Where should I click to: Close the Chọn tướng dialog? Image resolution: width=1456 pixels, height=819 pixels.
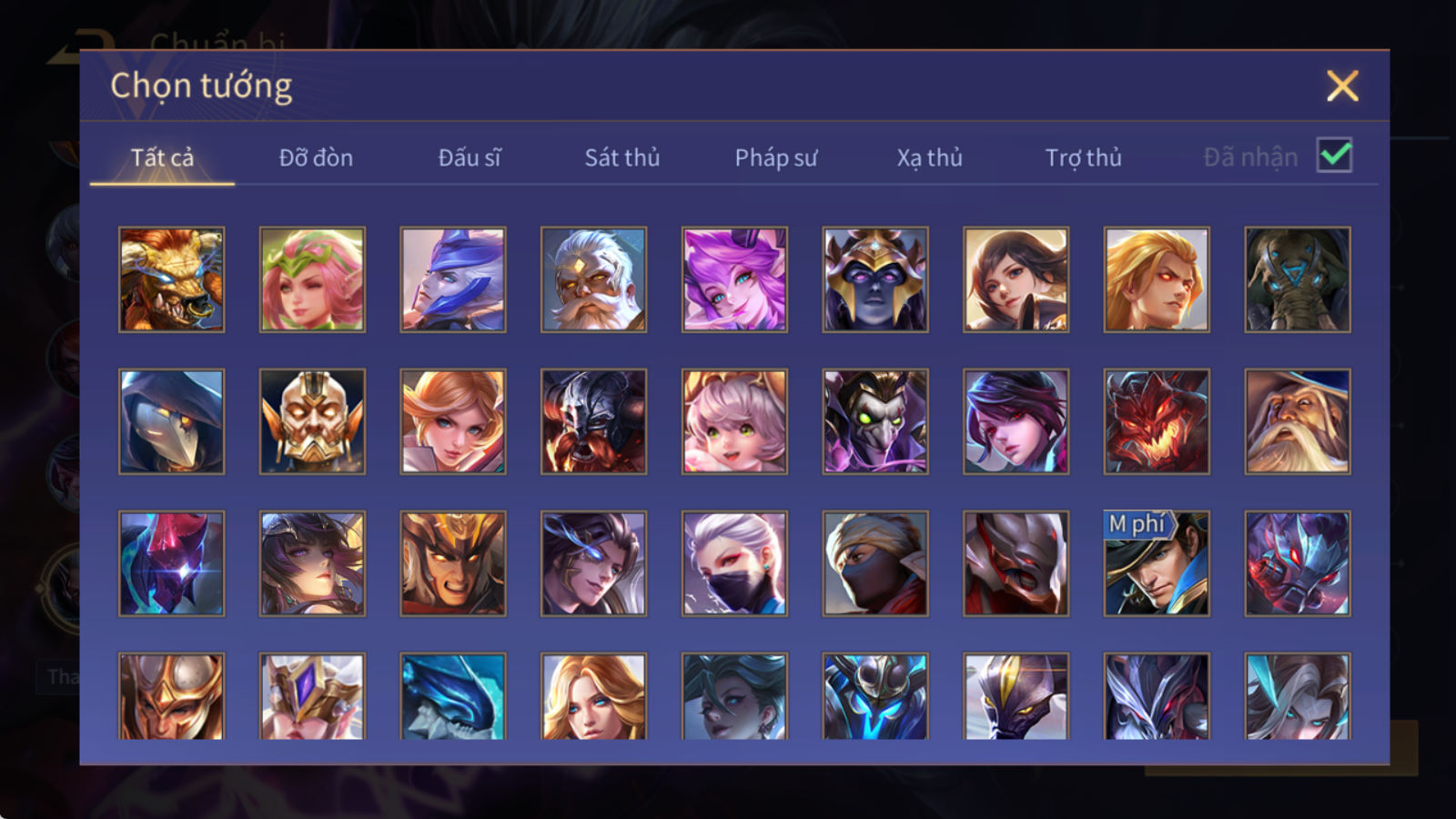point(1342,86)
